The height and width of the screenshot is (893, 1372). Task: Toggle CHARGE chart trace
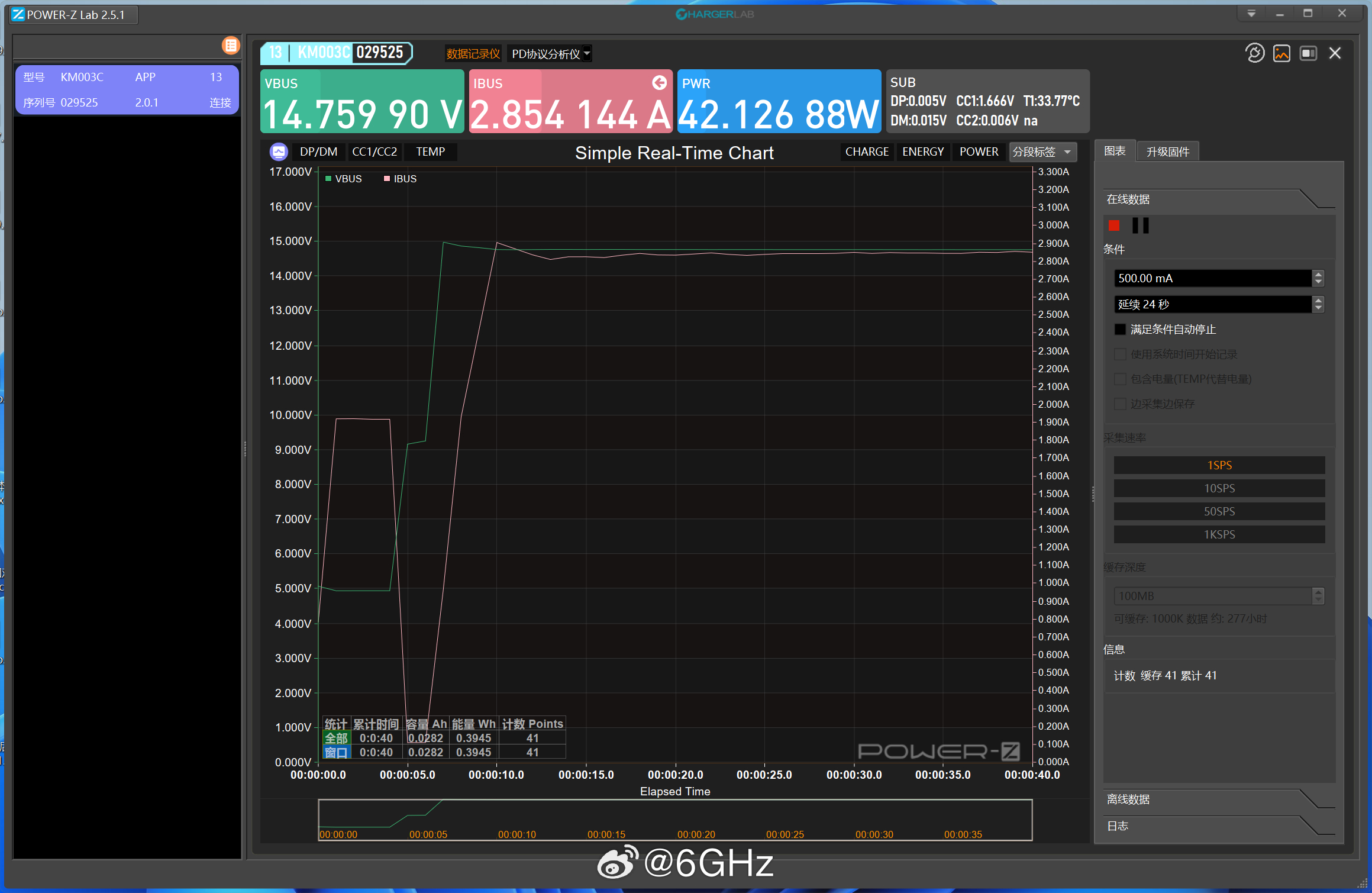click(x=867, y=152)
